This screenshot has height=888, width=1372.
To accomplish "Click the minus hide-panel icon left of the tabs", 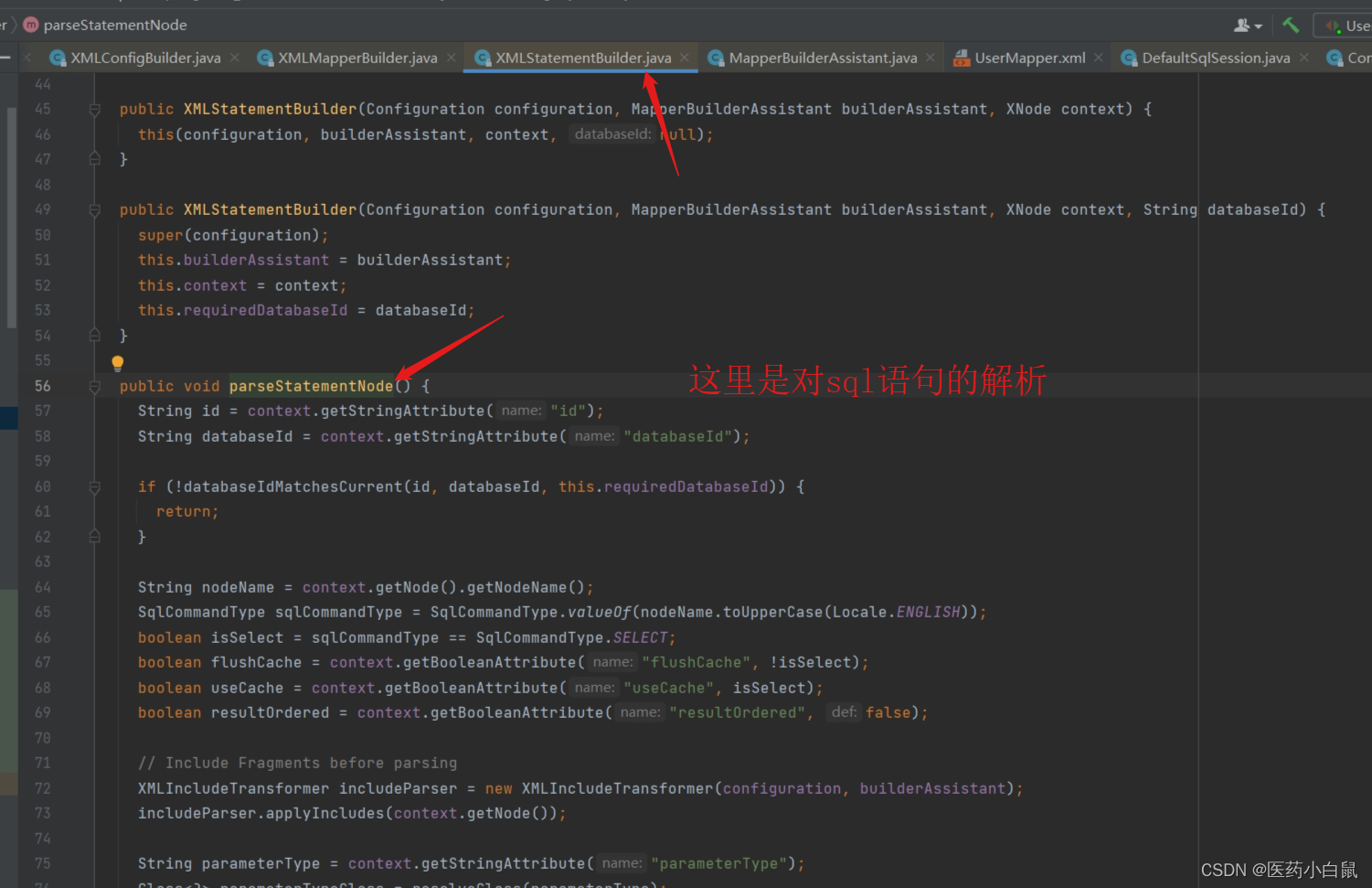I will (x=5, y=58).
